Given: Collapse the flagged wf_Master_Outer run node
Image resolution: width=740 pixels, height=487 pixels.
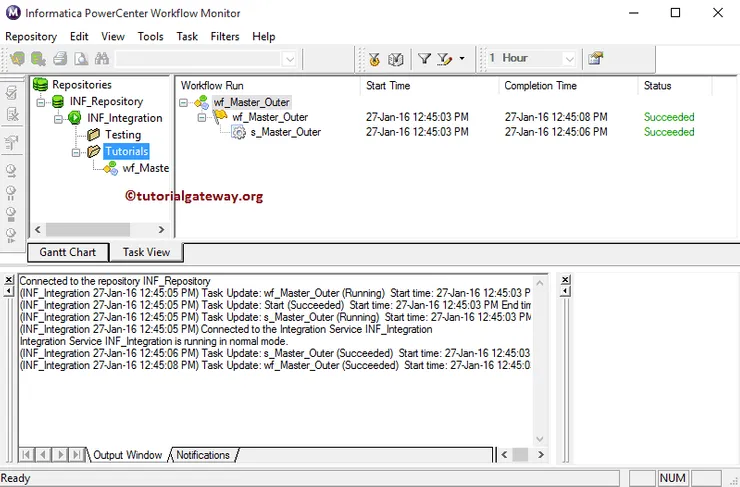Looking at the screenshot, I should click(202, 118).
